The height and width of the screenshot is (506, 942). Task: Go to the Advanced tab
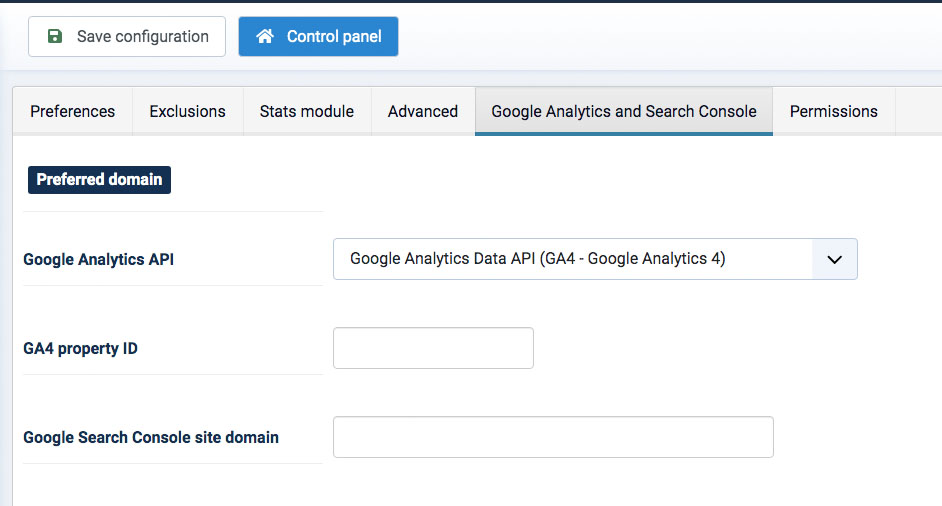pos(422,111)
